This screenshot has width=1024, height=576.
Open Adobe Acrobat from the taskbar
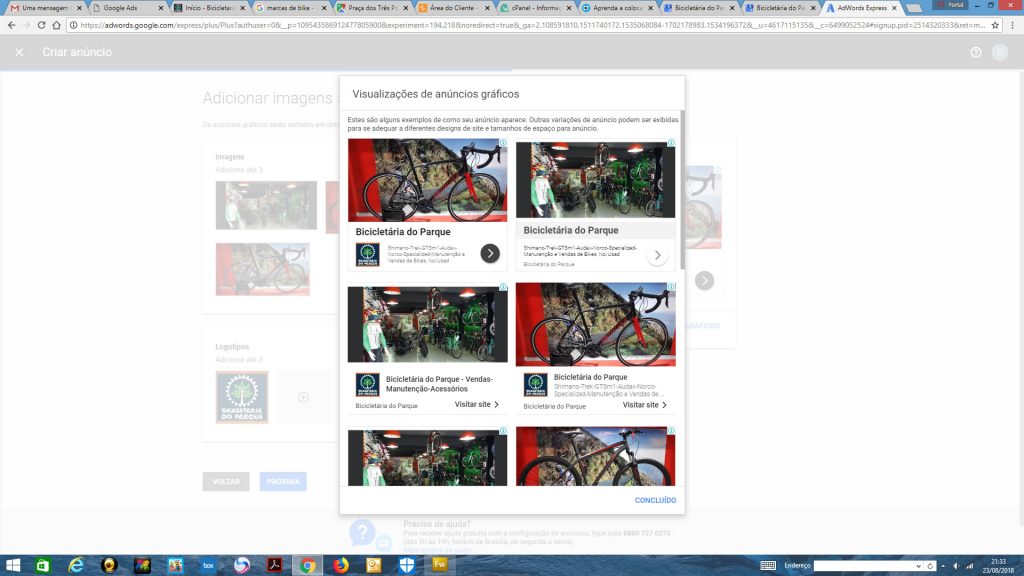coord(275,565)
